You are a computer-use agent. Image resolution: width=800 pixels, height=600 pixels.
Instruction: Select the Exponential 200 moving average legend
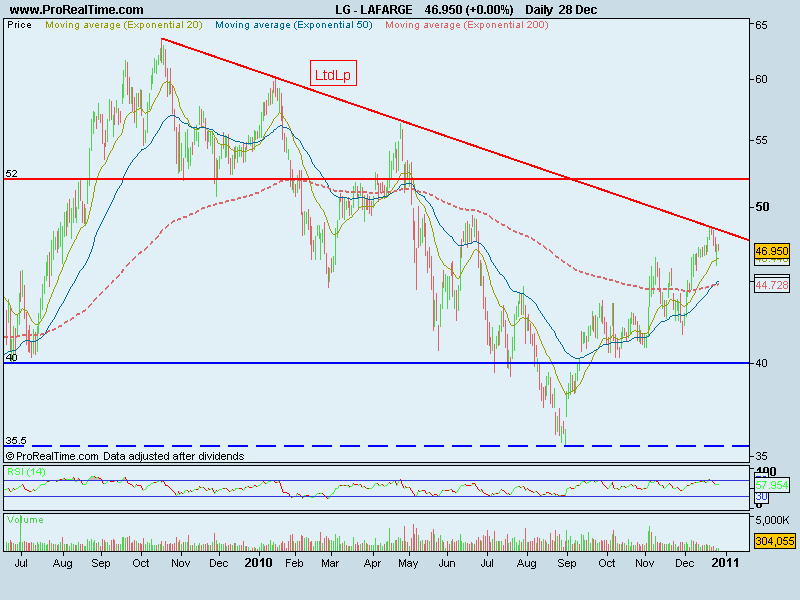pos(467,25)
